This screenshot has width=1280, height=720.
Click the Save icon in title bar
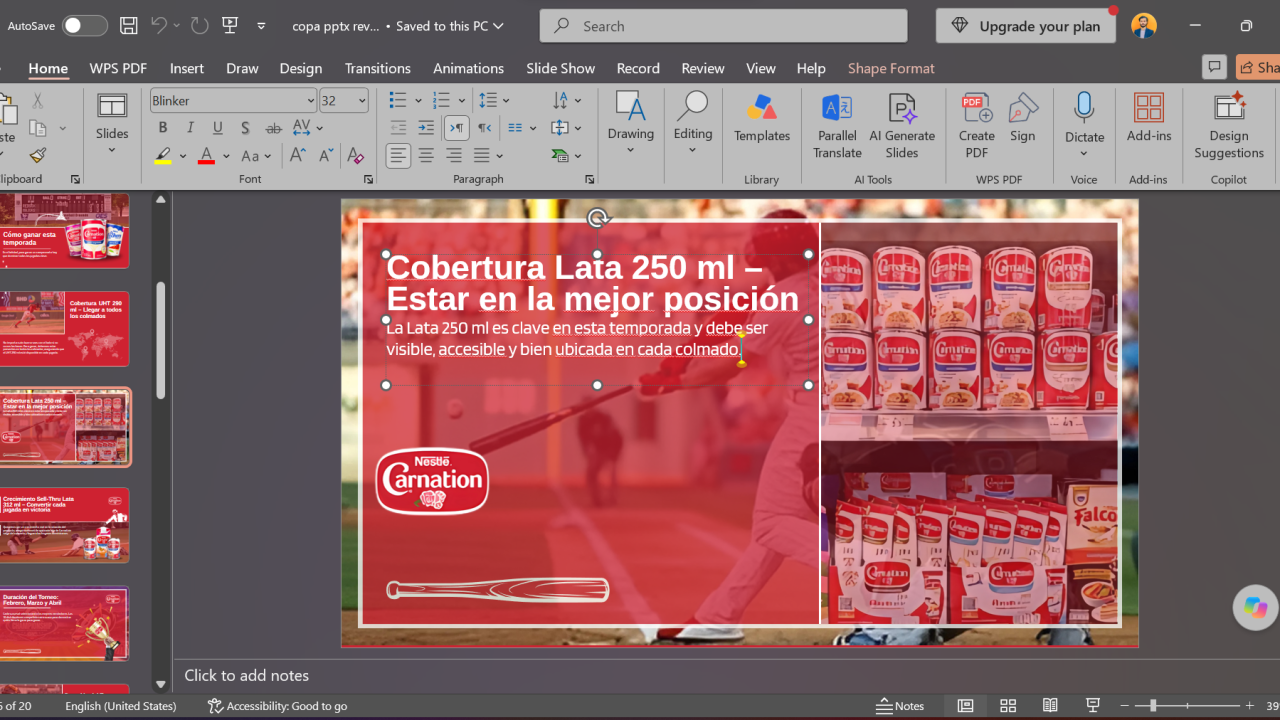point(128,26)
